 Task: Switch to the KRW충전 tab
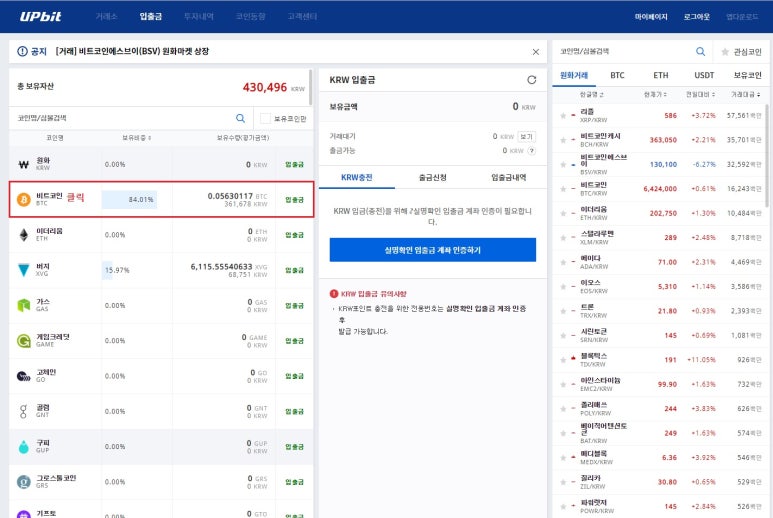pyautogui.click(x=356, y=177)
